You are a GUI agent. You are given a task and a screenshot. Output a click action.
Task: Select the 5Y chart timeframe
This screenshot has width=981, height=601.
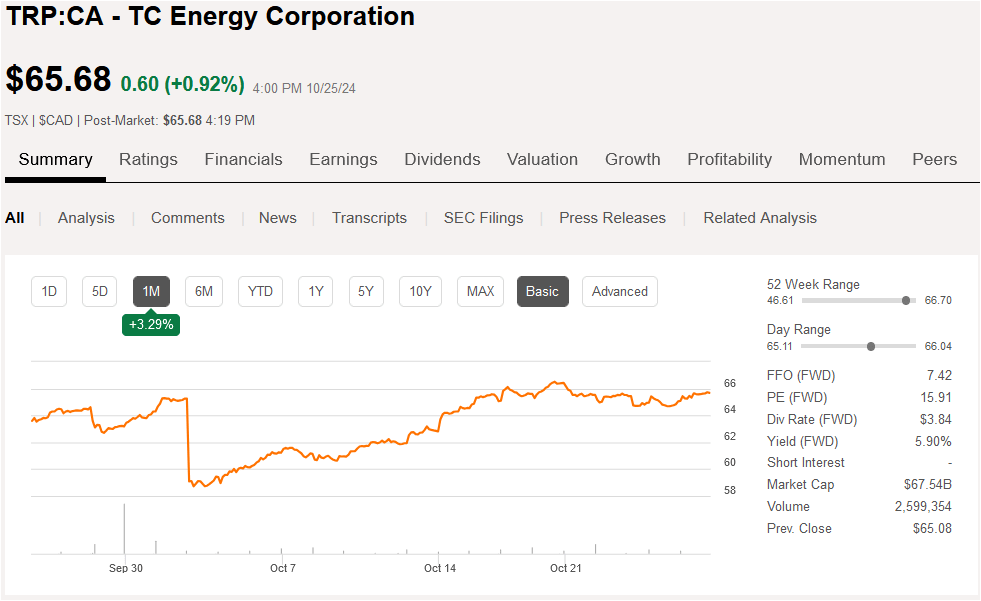tap(366, 291)
